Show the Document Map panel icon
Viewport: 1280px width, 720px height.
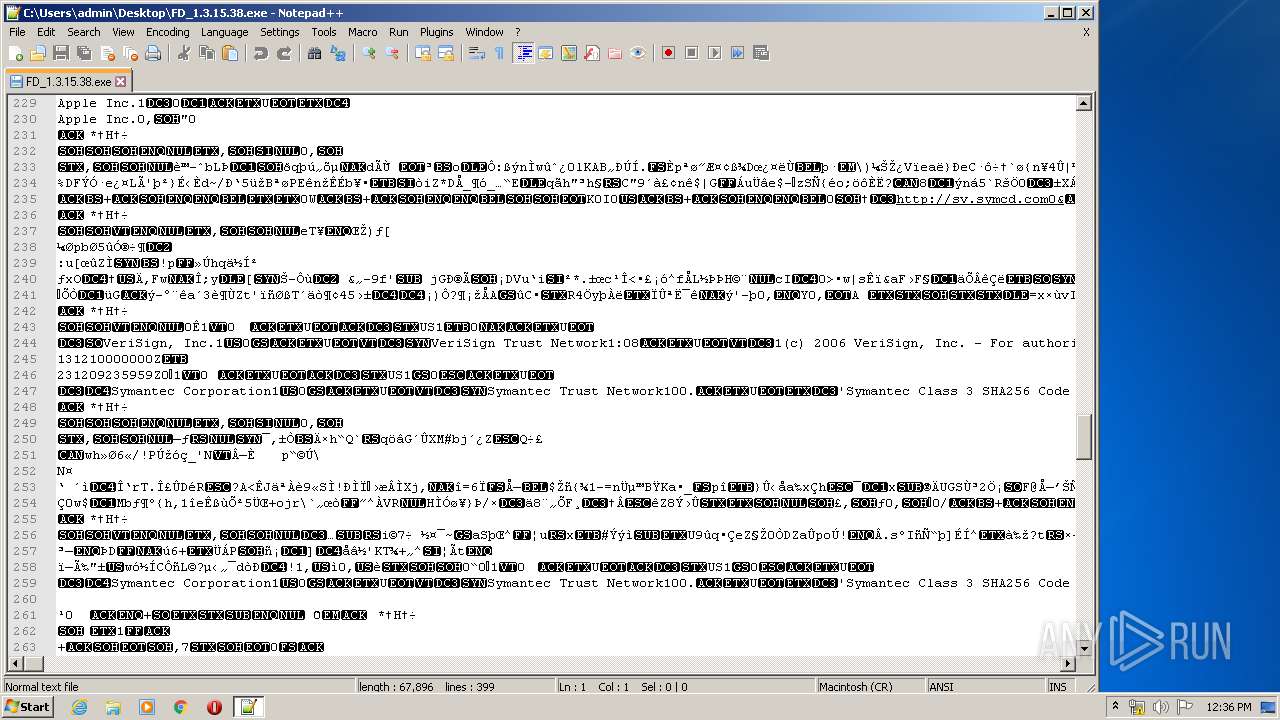(569, 53)
